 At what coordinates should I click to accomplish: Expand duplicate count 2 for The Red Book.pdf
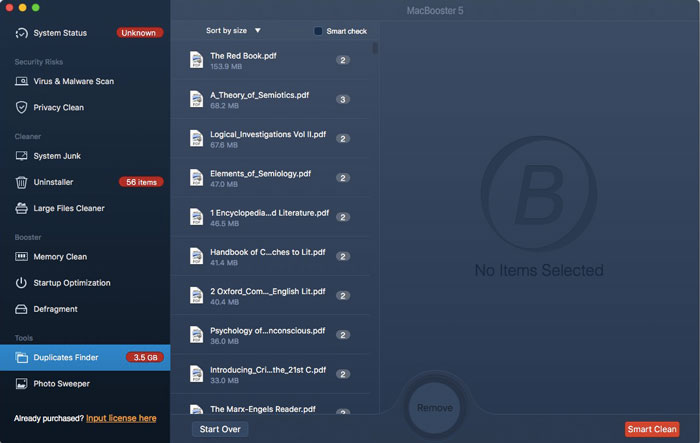[x=343, y=60]
